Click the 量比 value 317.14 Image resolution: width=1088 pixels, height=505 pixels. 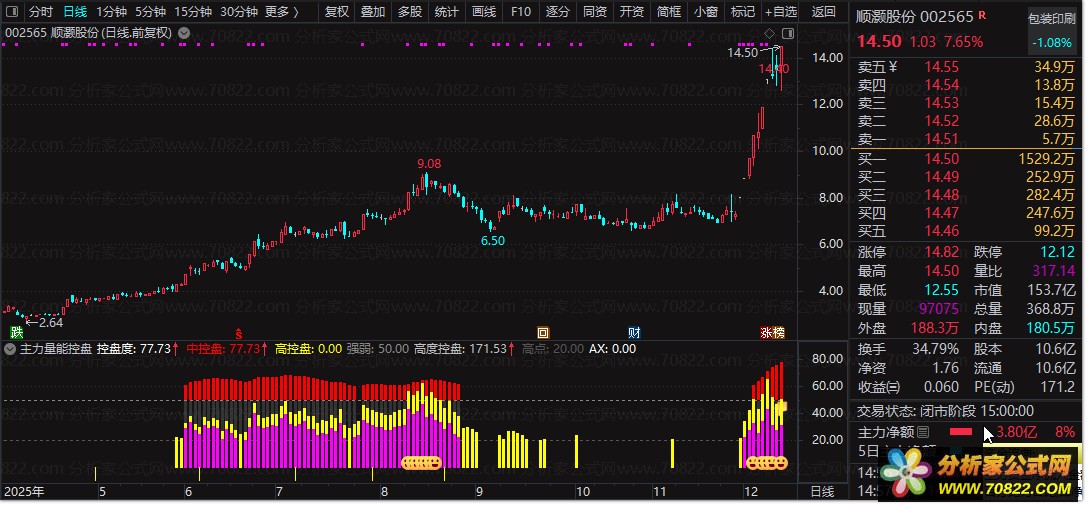coord(1053,271)
